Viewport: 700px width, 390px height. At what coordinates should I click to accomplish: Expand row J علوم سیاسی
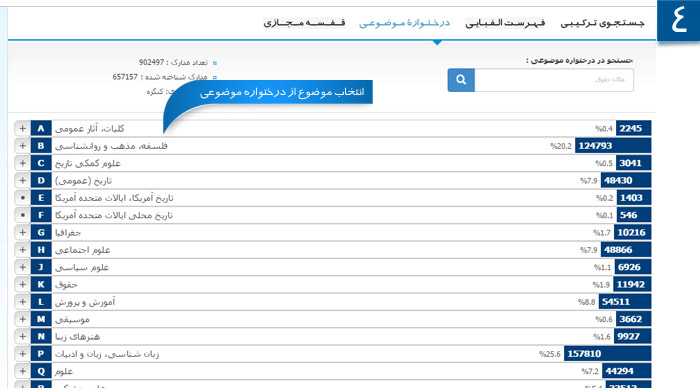coord(22,267)
